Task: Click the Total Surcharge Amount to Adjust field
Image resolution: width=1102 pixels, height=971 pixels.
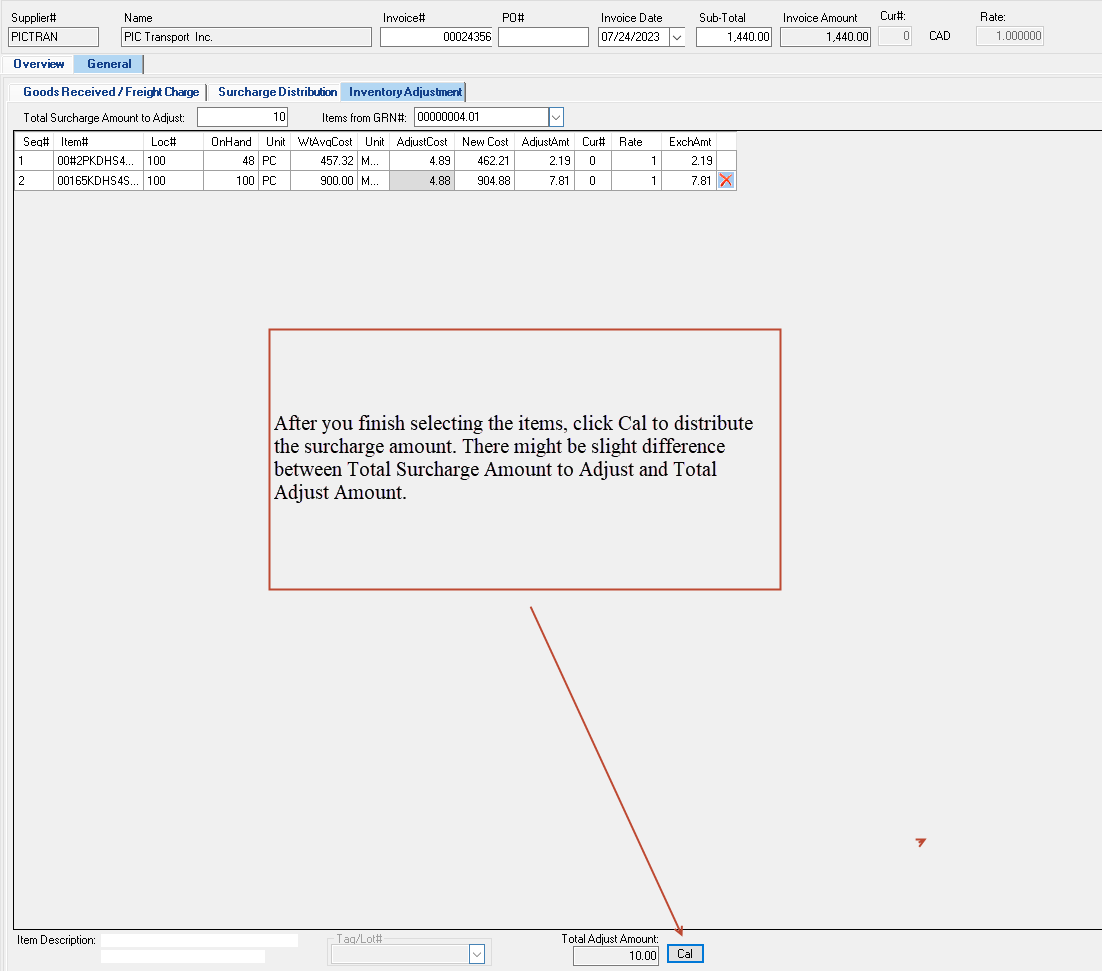Action: (242, 117)
